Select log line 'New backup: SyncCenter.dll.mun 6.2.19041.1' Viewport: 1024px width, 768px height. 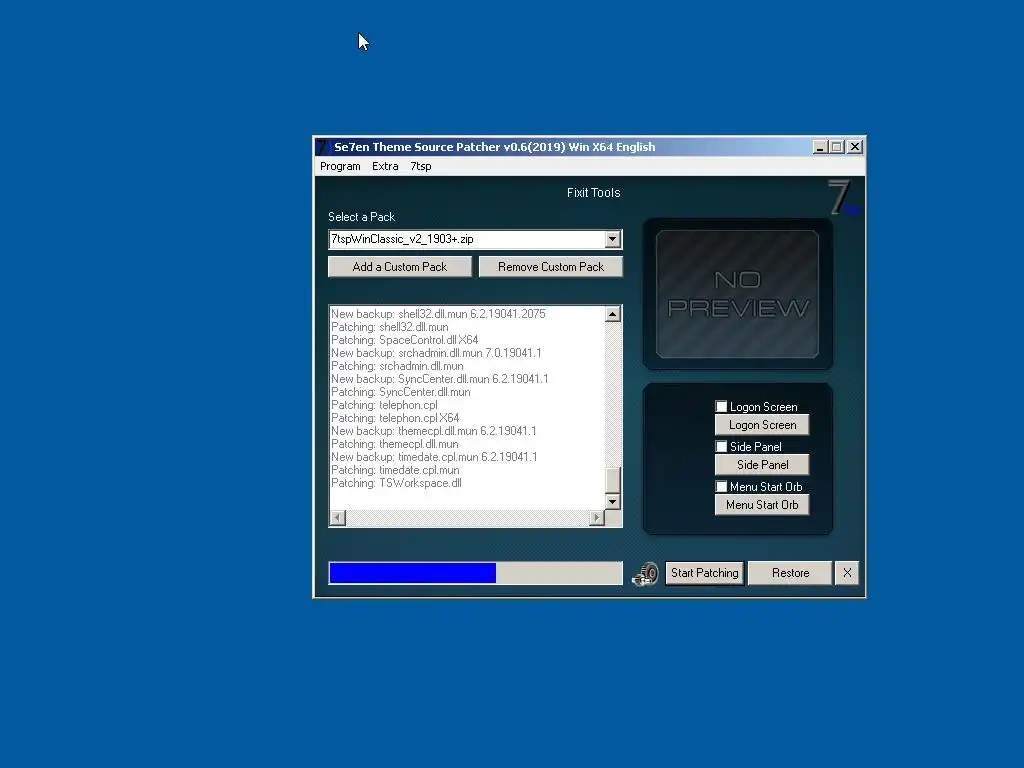[440, 379]
